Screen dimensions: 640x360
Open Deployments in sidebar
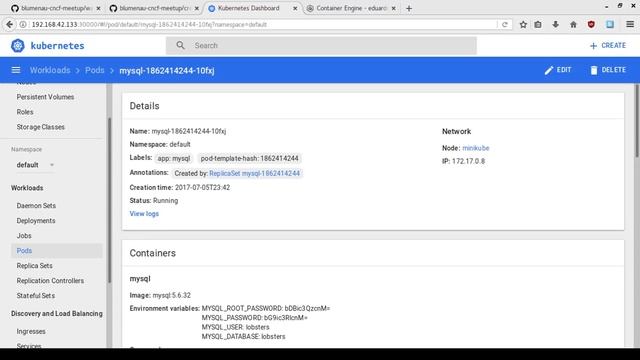pyautogui.click(x=36, y=221)
